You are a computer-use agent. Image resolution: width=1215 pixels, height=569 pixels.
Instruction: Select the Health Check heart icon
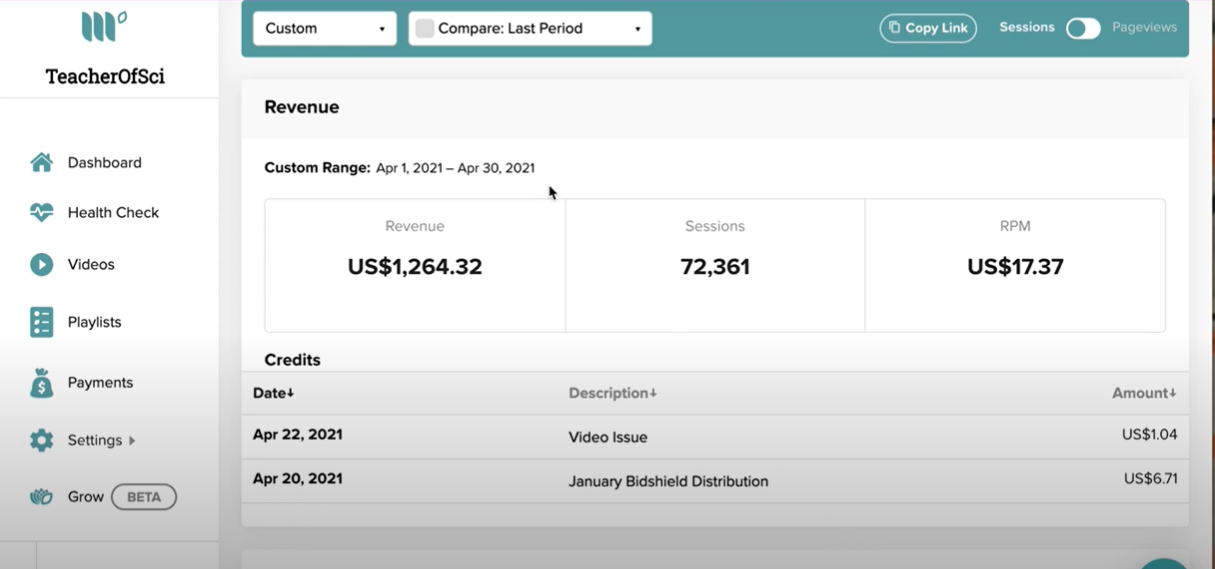[41, 212]
